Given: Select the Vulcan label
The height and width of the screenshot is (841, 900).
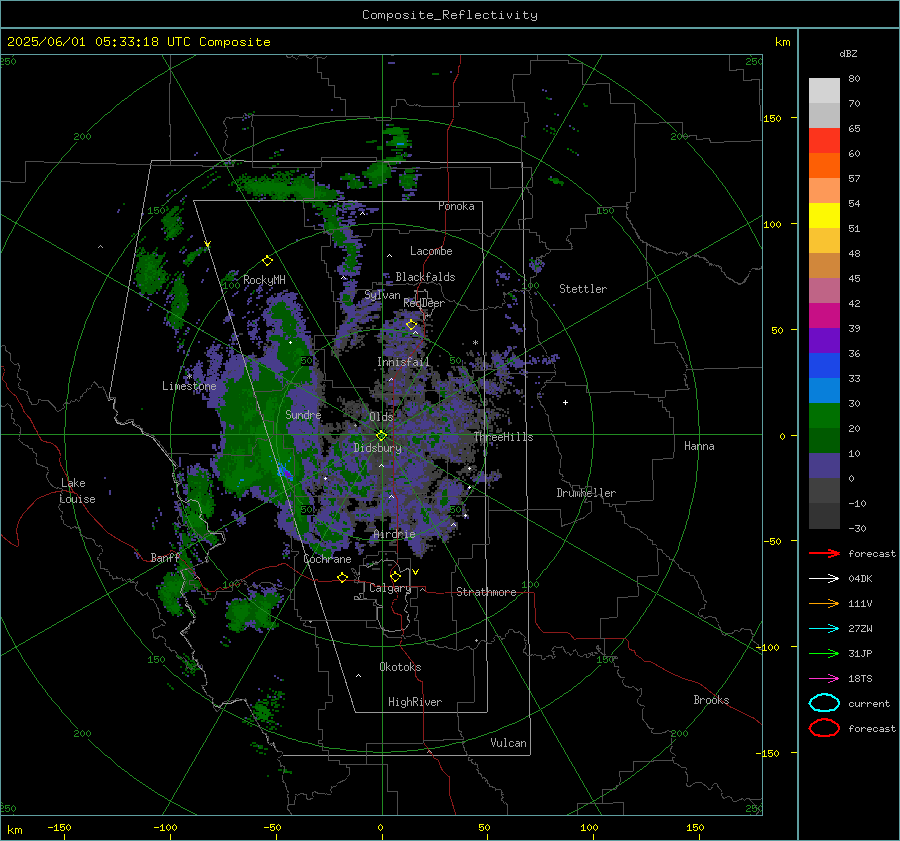Looking at the screenshot, I should (x=509, y=743).
